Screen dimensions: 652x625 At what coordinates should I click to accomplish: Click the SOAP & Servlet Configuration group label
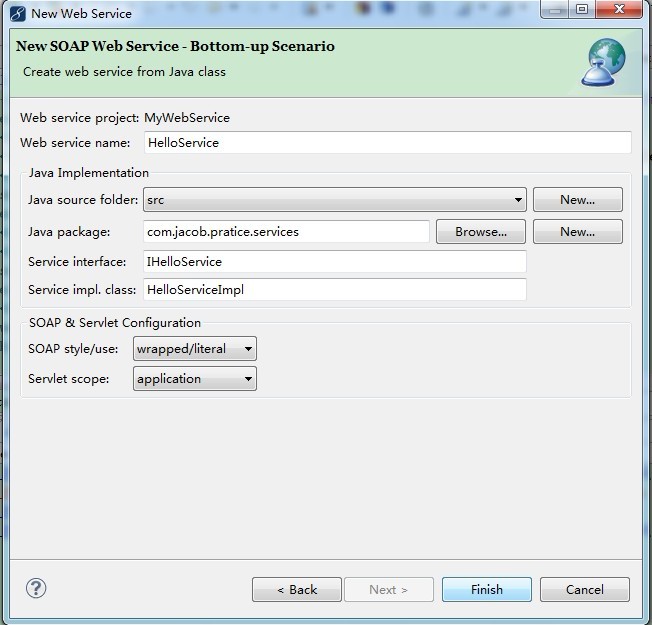pyautogui.click(x=115, y=323)
